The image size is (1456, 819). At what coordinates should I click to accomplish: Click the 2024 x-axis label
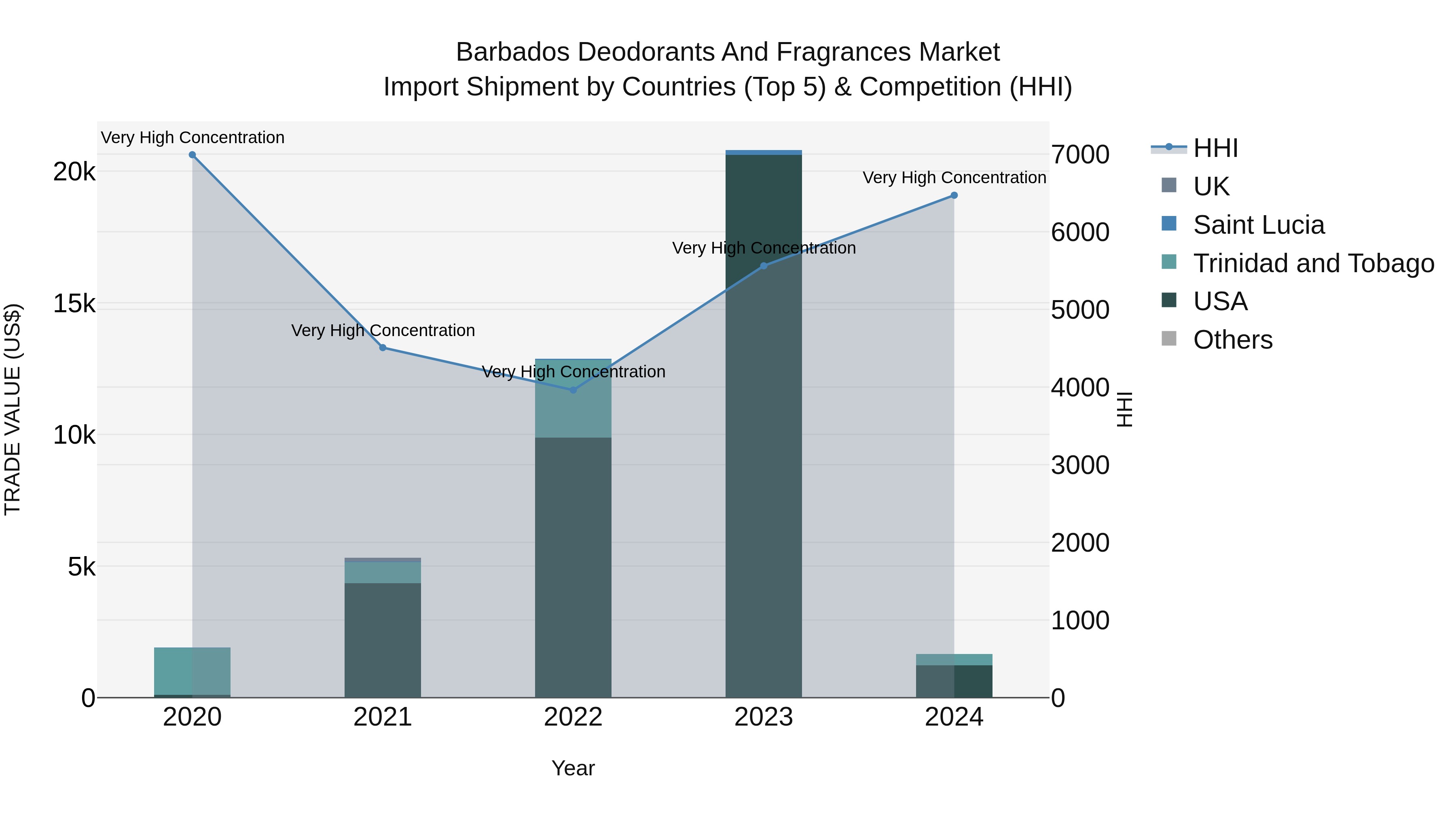pos(954,717)
